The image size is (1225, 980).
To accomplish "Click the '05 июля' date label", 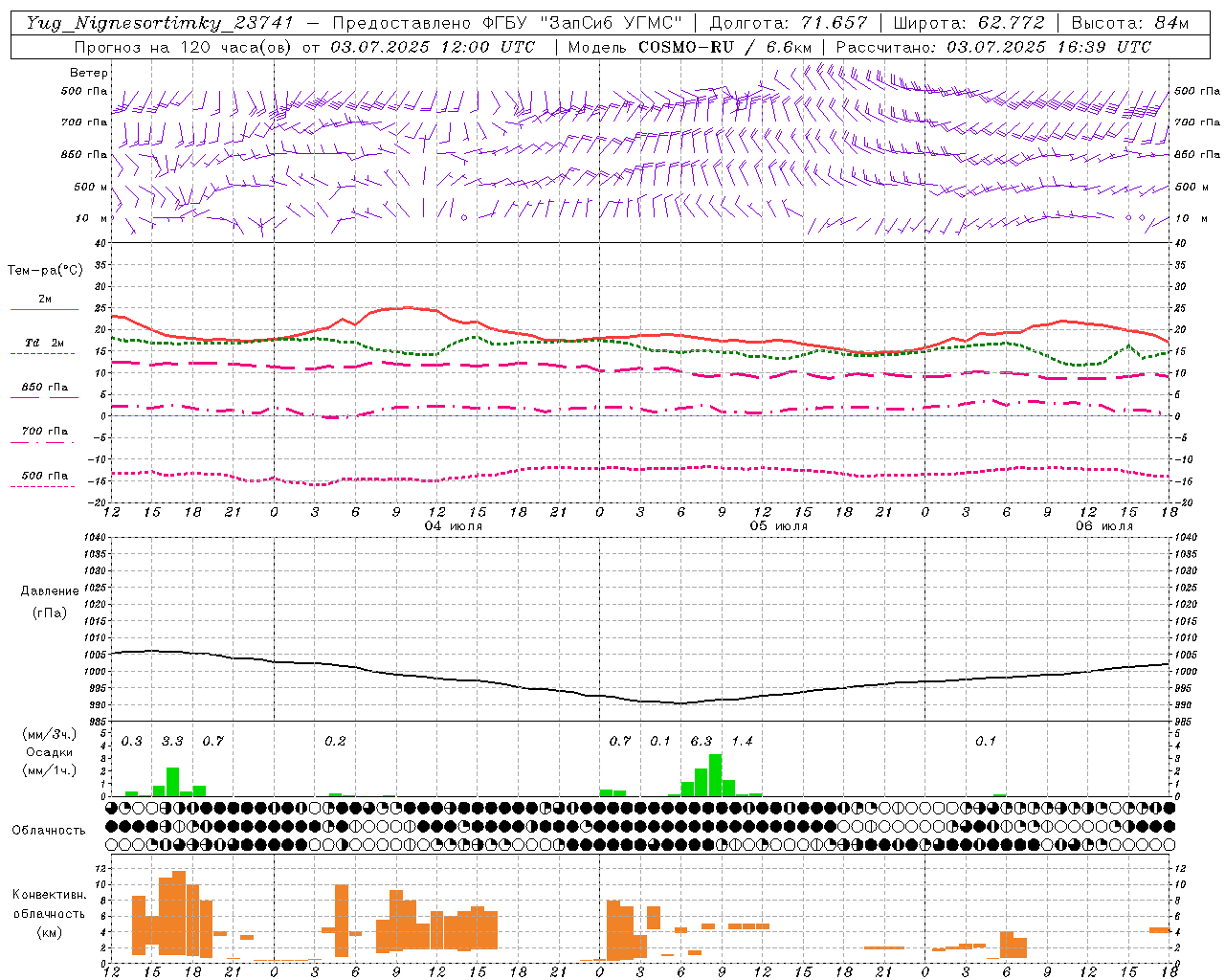I will 779,526.
